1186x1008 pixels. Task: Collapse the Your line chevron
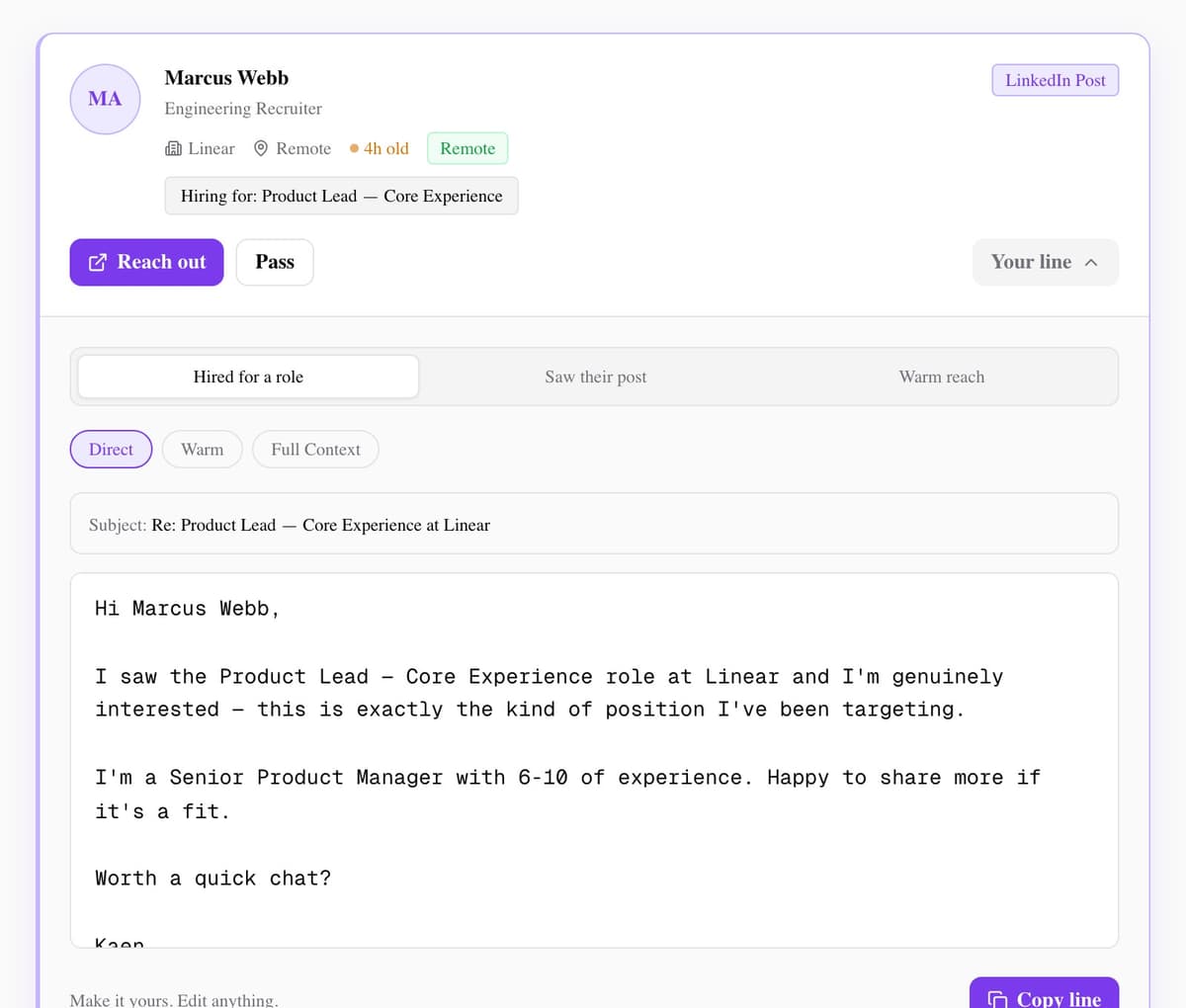pyautogui.click(x=1091, y=262)
